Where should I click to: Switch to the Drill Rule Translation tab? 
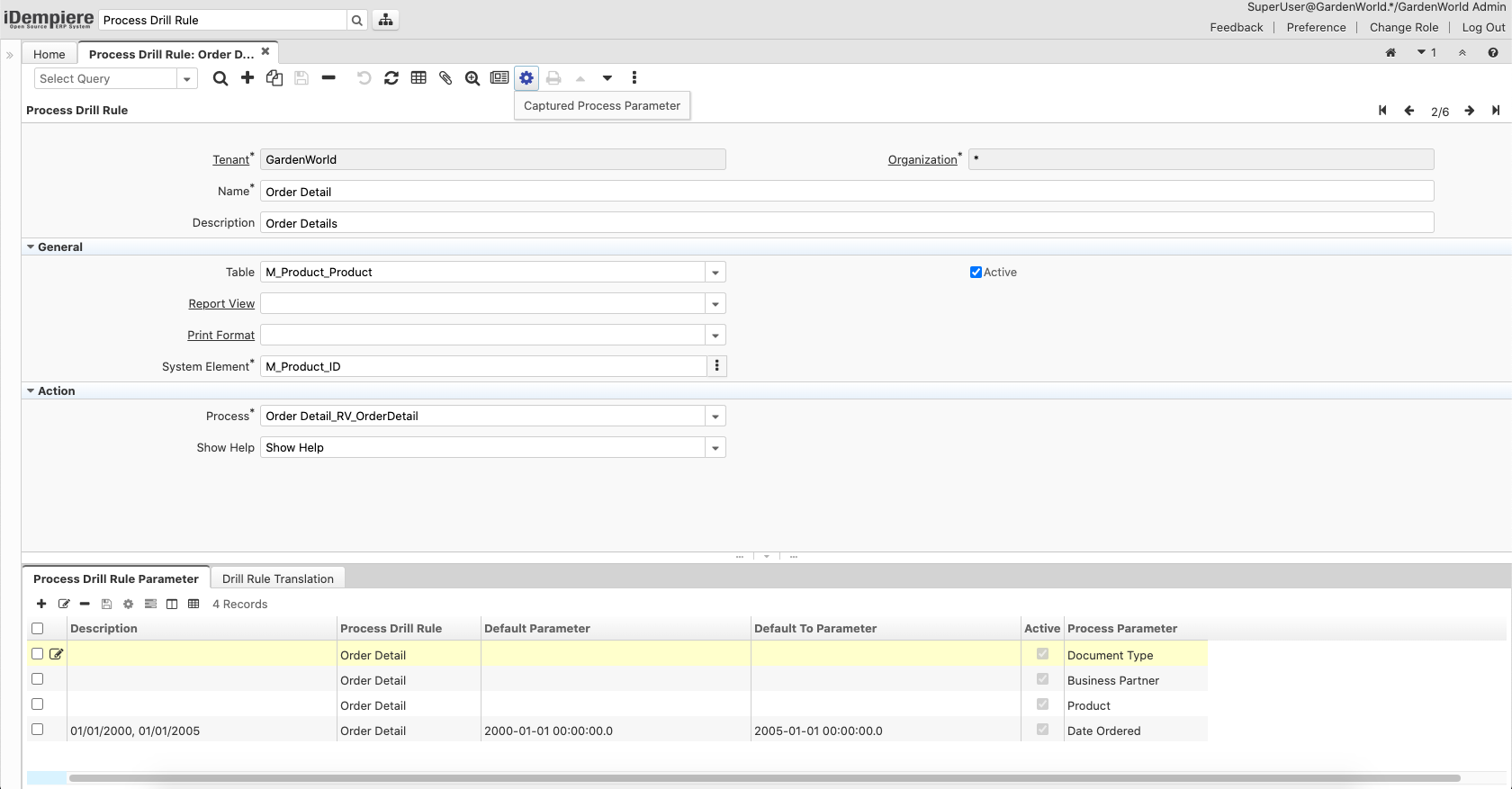pos(277,578)
